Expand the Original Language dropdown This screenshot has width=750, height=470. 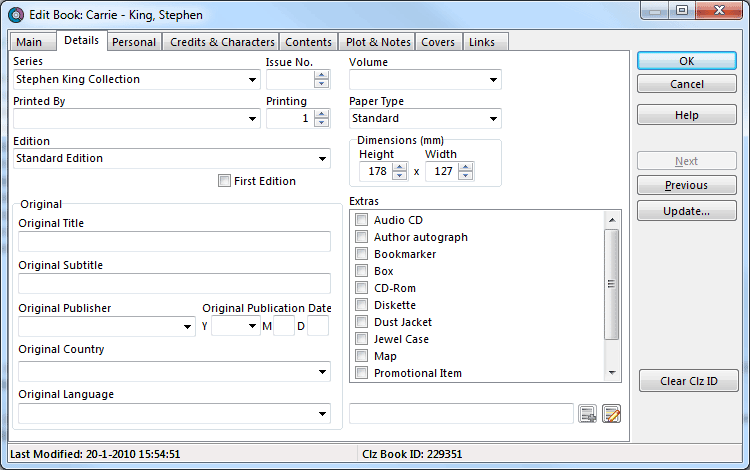coord(322,413)
